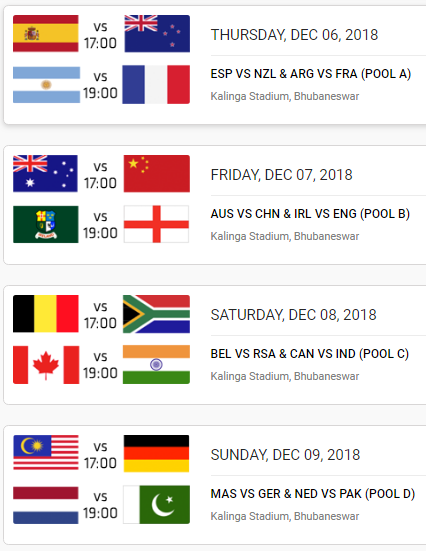Viewport: 426px width, 551px height.
Task: Select the Pakistan flag
Action: (156, 505)
